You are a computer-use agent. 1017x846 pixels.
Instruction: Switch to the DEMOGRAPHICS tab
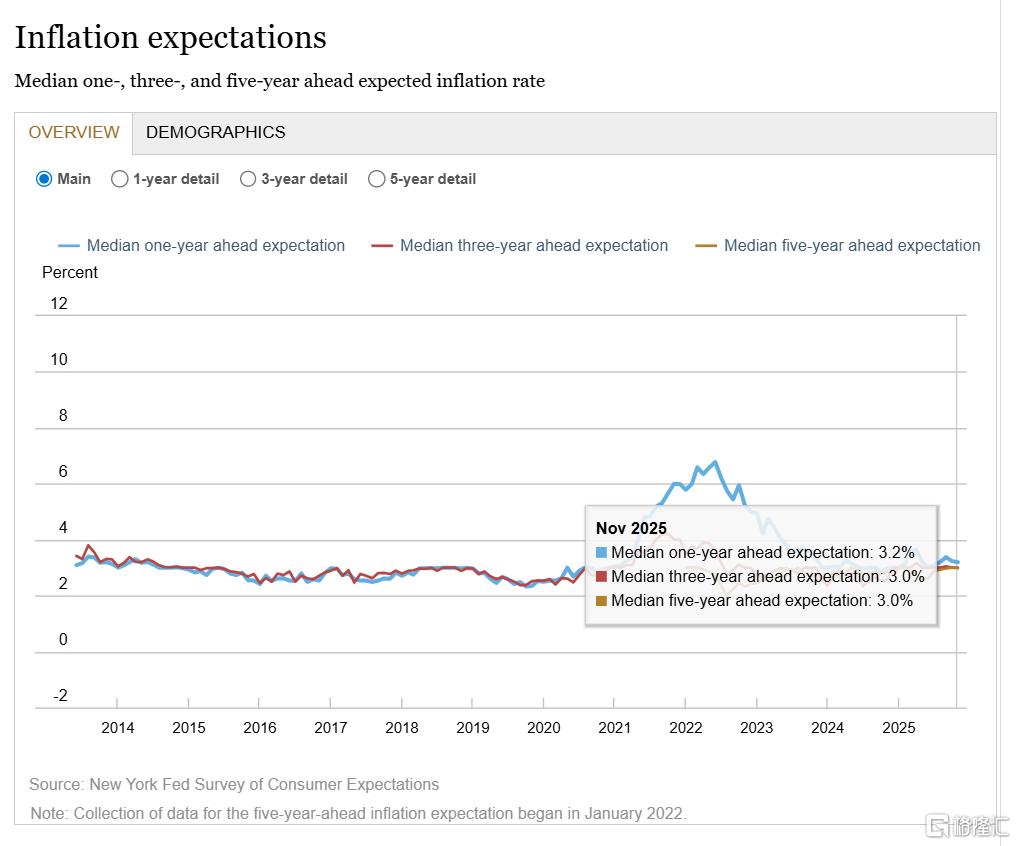[215, 132]
